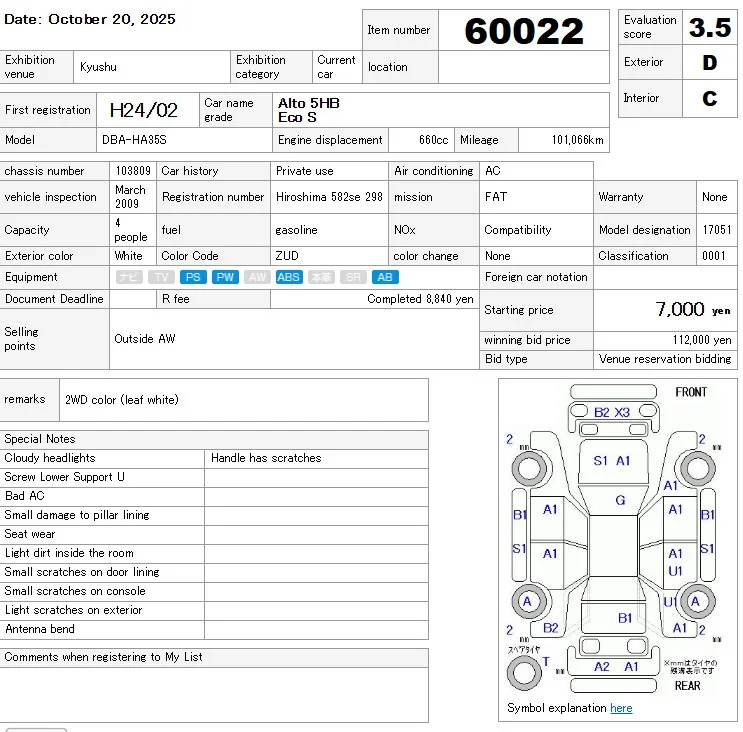743x732 pixels.
Task: Click the Outside AW selling point
Action: pyautogui.click(x=145, y=339)
